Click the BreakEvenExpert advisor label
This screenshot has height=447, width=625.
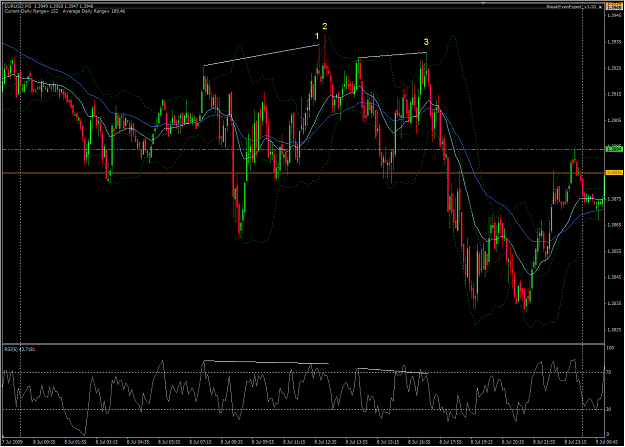click(571, 7)
